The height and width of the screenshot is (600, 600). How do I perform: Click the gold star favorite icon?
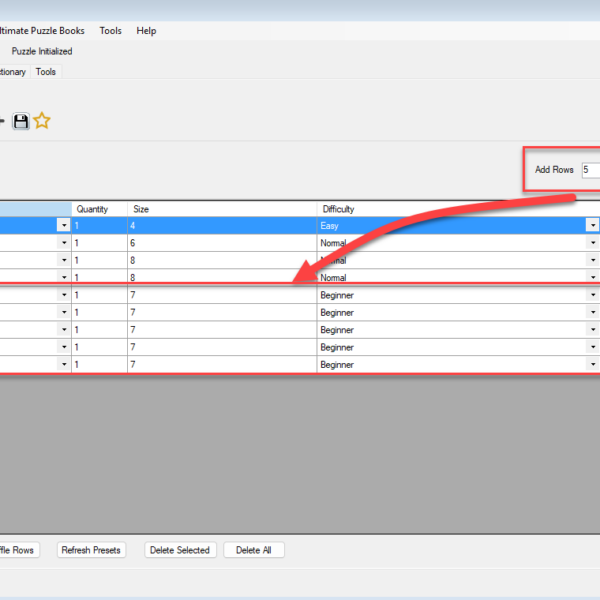click(42, 121)
